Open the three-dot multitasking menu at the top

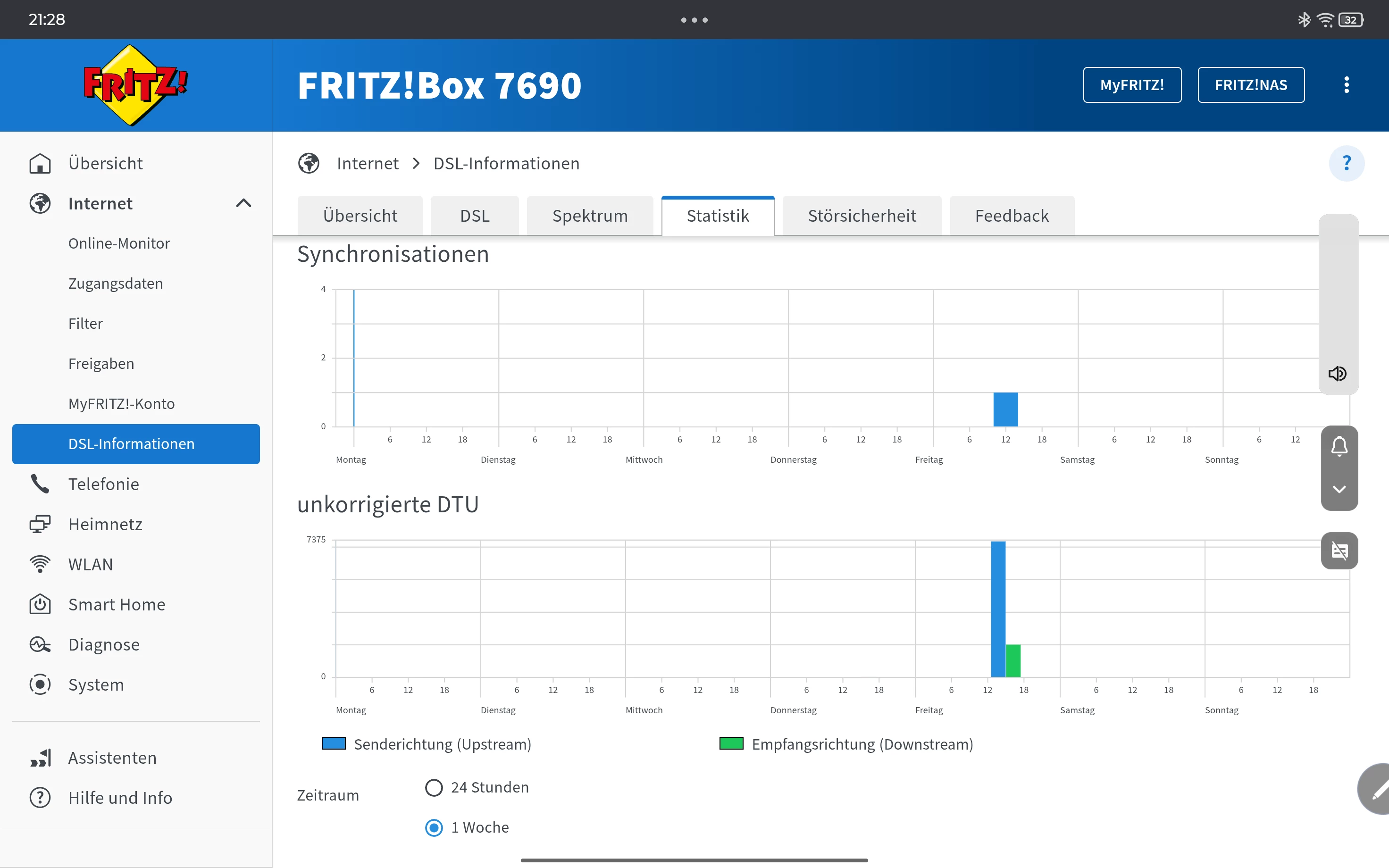(x=694, y=20)
